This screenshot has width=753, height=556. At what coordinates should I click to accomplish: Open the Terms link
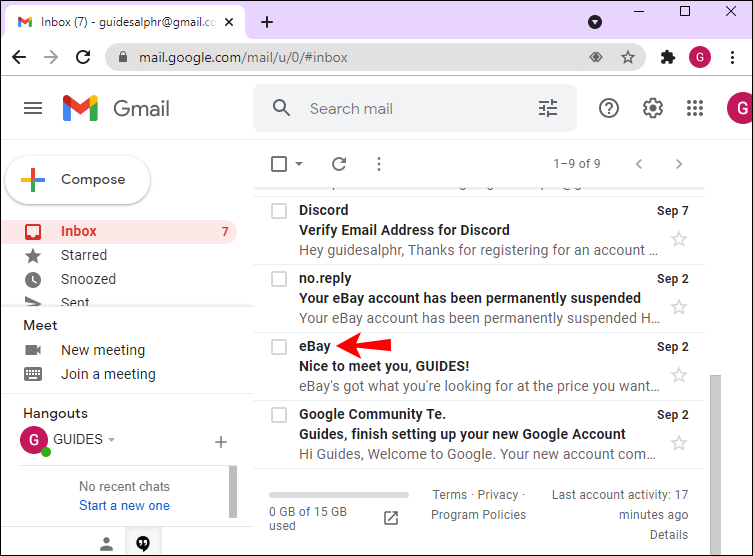pyautogui.click(x=449, y=495)
